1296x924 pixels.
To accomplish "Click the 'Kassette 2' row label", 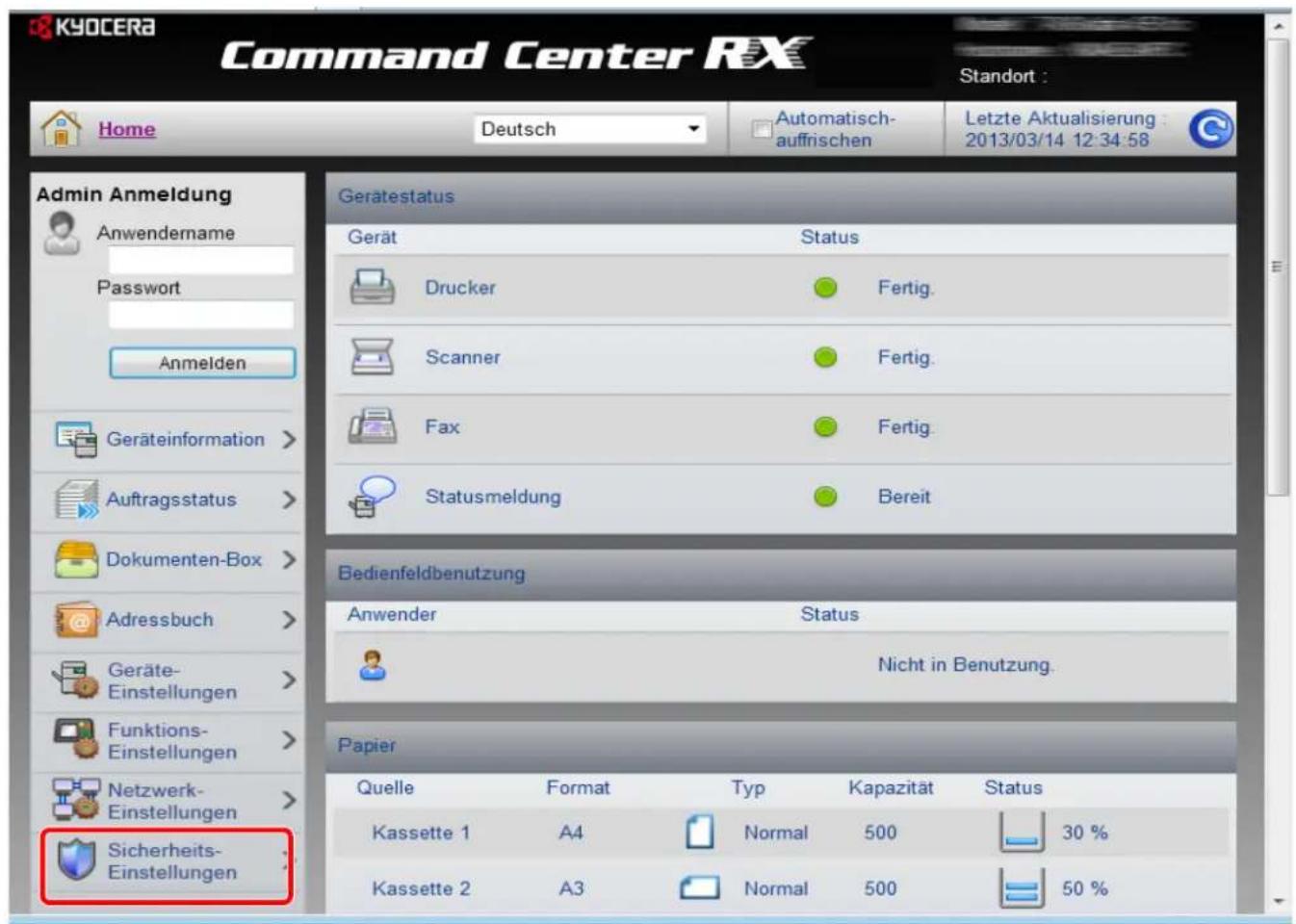I will pyautogui.click(x=421, y=888).
